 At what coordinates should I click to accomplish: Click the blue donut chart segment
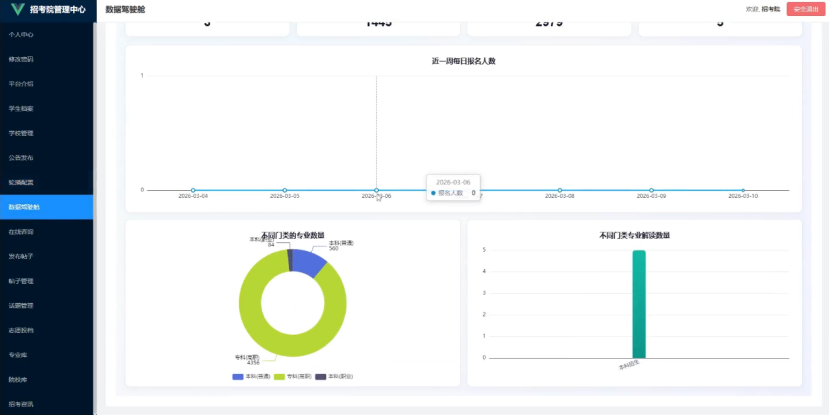(x=309, y=261)
